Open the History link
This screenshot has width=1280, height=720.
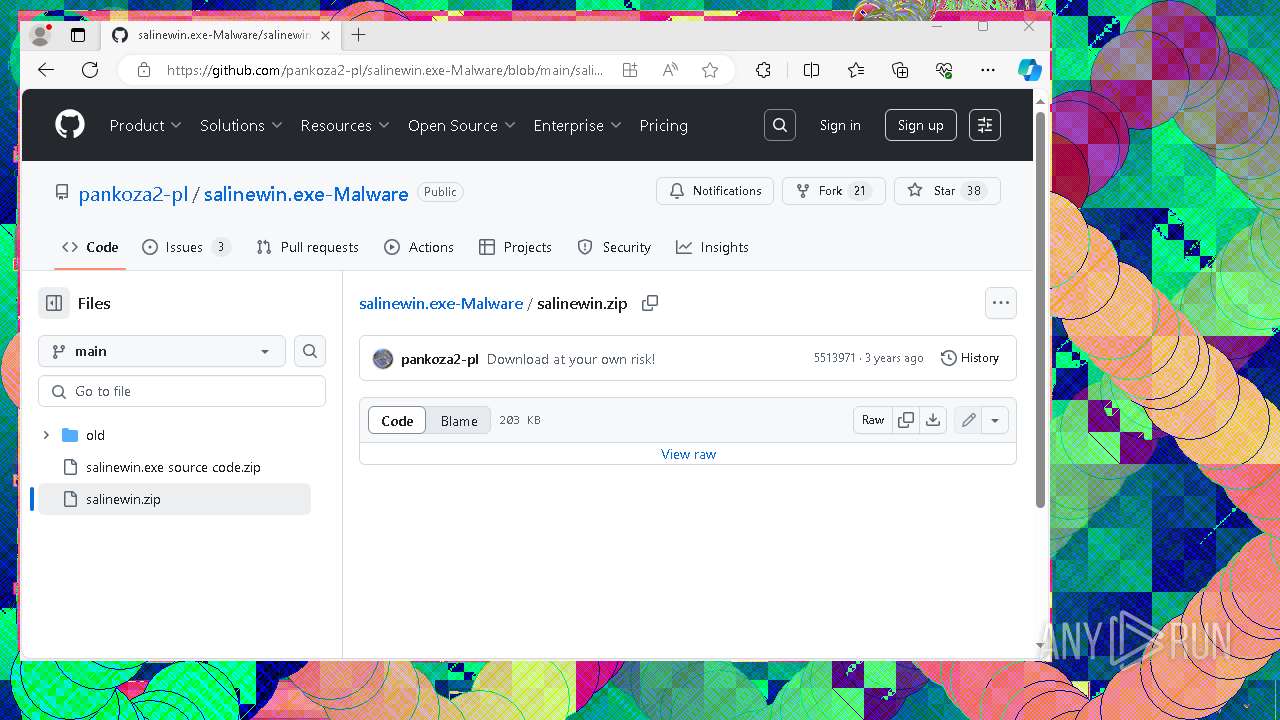(970, 358)
